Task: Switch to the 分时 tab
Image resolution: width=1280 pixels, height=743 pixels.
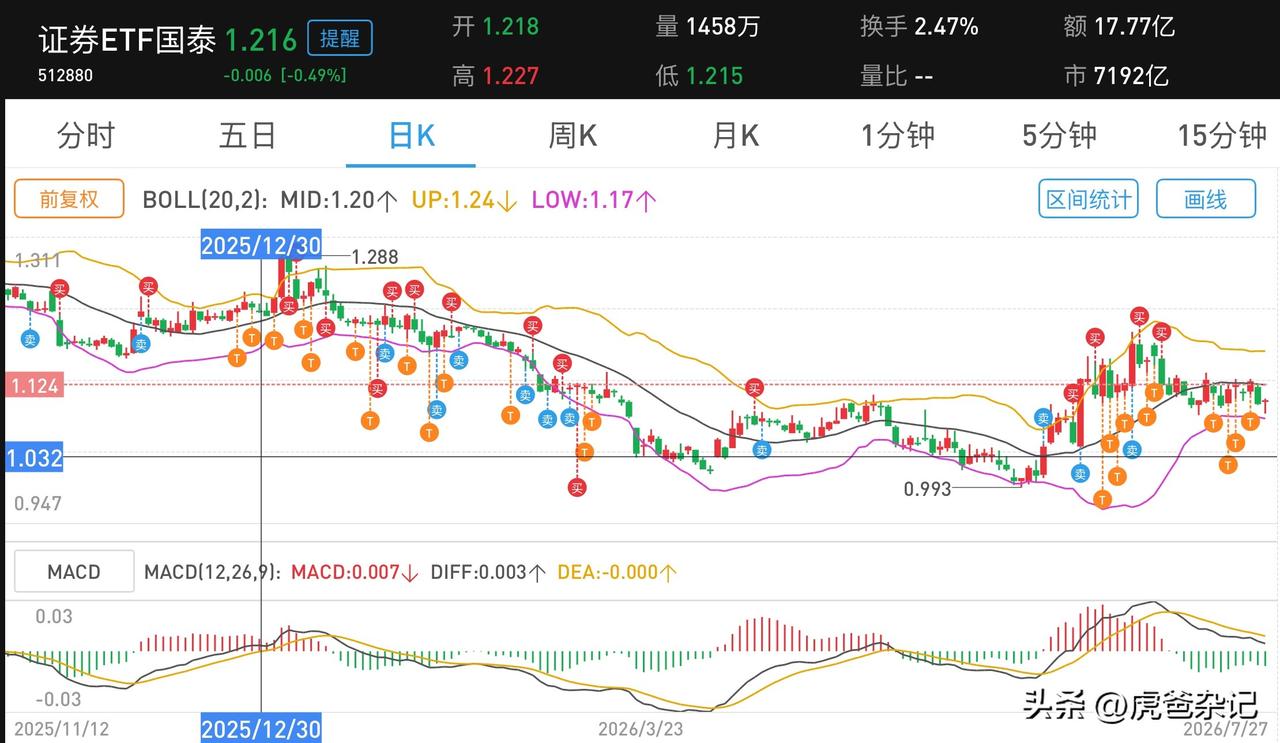Action: [x=86, y=135]
